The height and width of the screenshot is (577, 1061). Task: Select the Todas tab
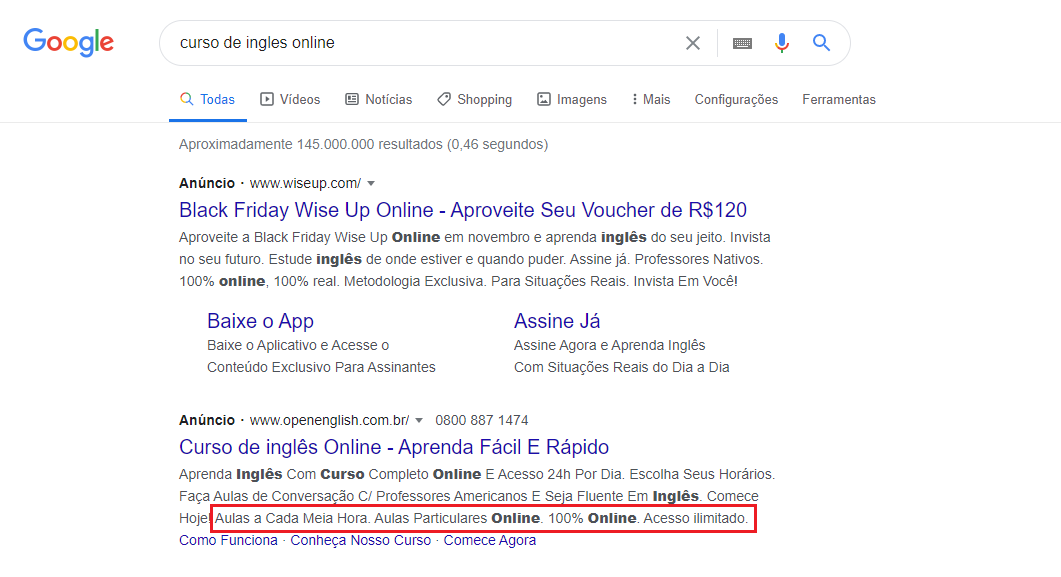(x=208, y=99)
